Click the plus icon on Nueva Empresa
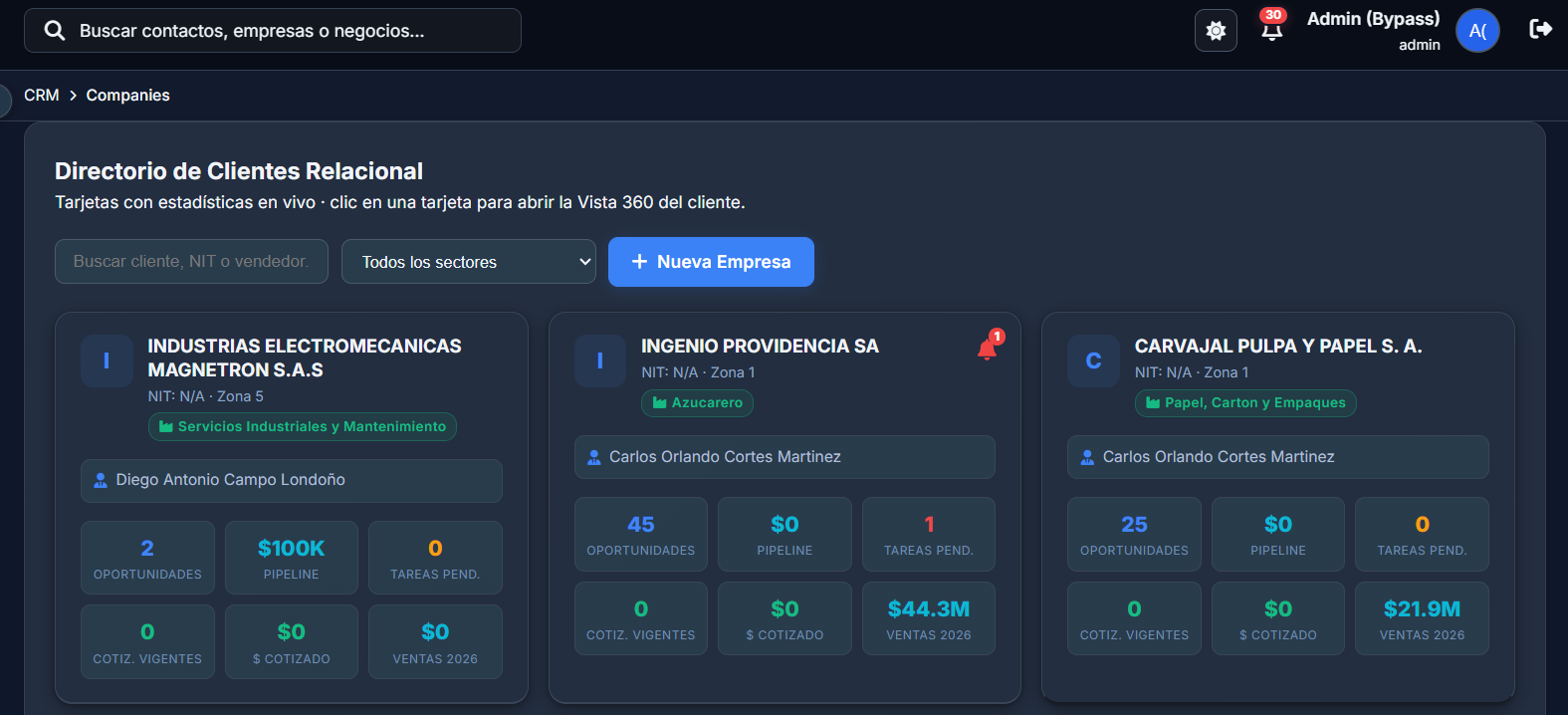This screenshot has height=715, width=1568. pyautogui.click(x=639, y=262)
